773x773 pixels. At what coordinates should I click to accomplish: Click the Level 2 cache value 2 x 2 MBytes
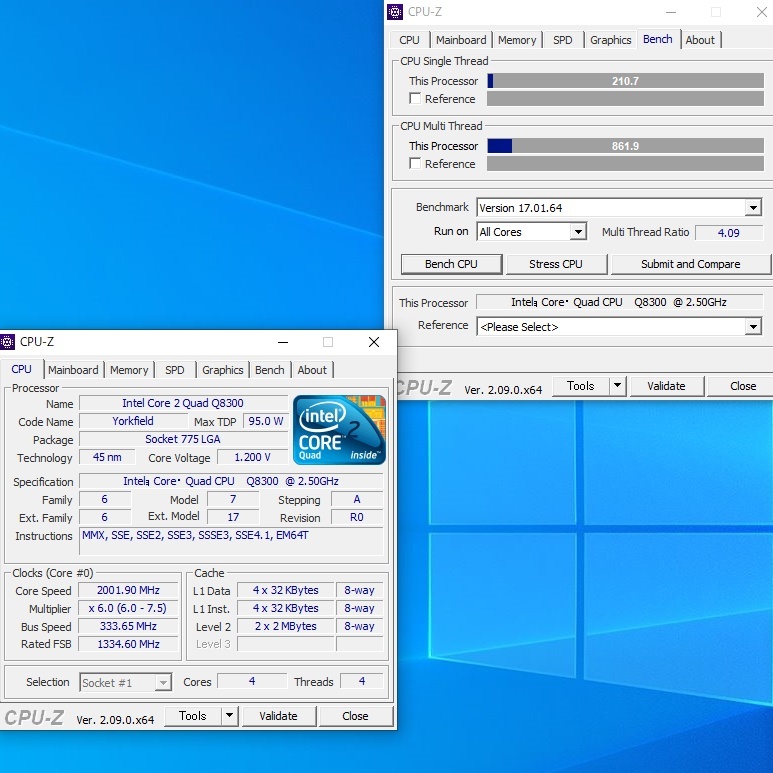click(x=285, y=626)
